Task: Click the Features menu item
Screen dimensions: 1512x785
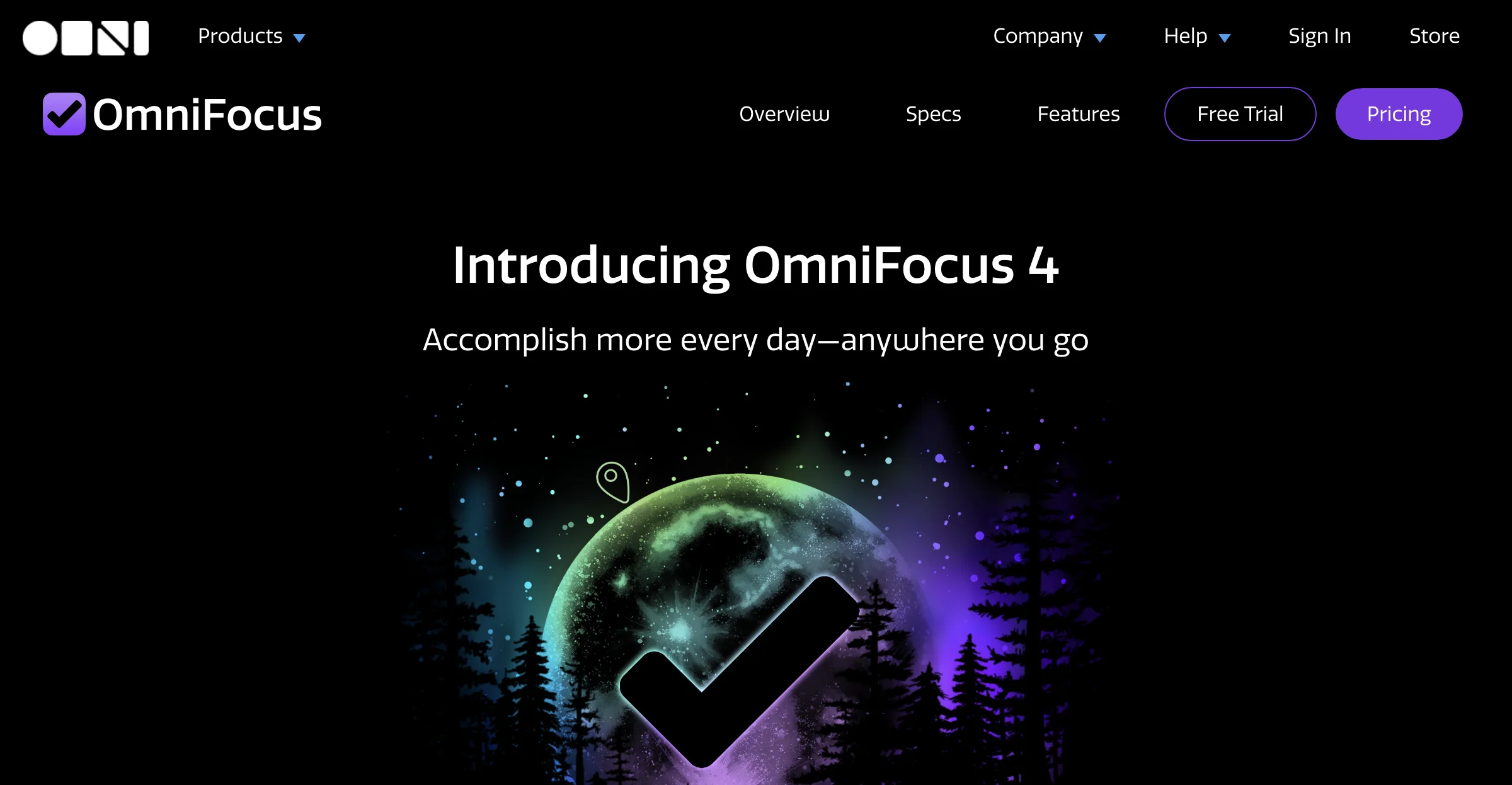Action: [1079, 113]
